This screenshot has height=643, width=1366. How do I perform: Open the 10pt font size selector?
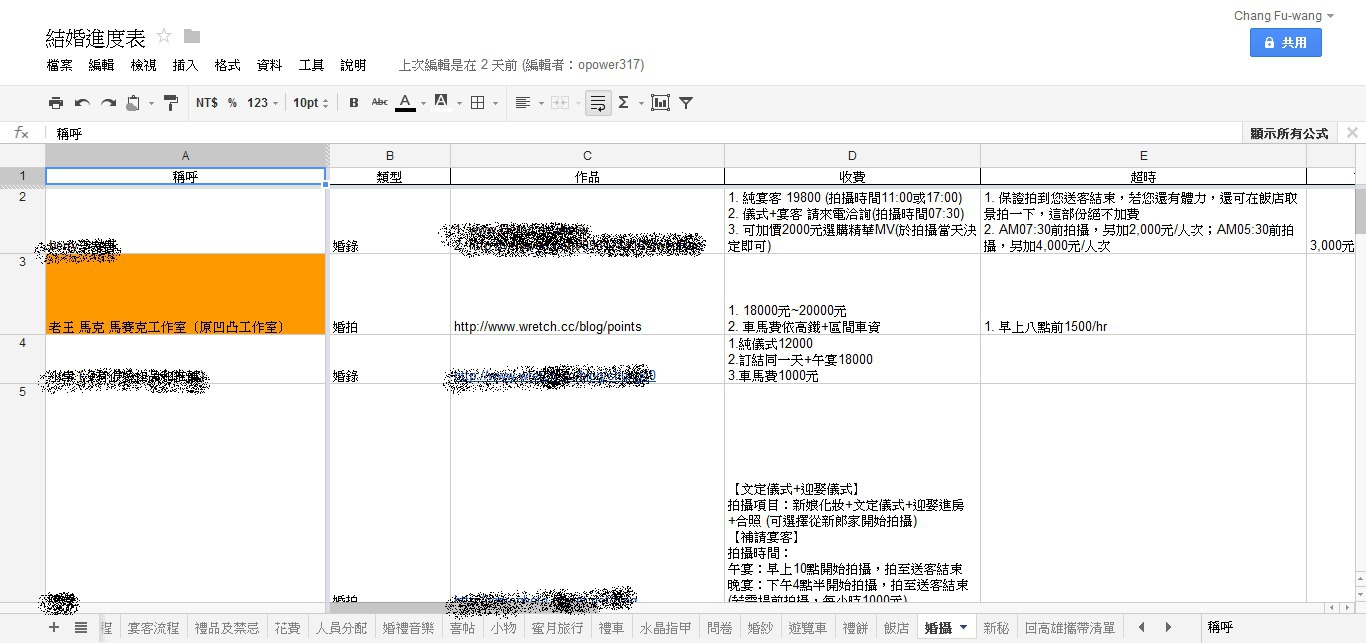(x=310, y=103)
